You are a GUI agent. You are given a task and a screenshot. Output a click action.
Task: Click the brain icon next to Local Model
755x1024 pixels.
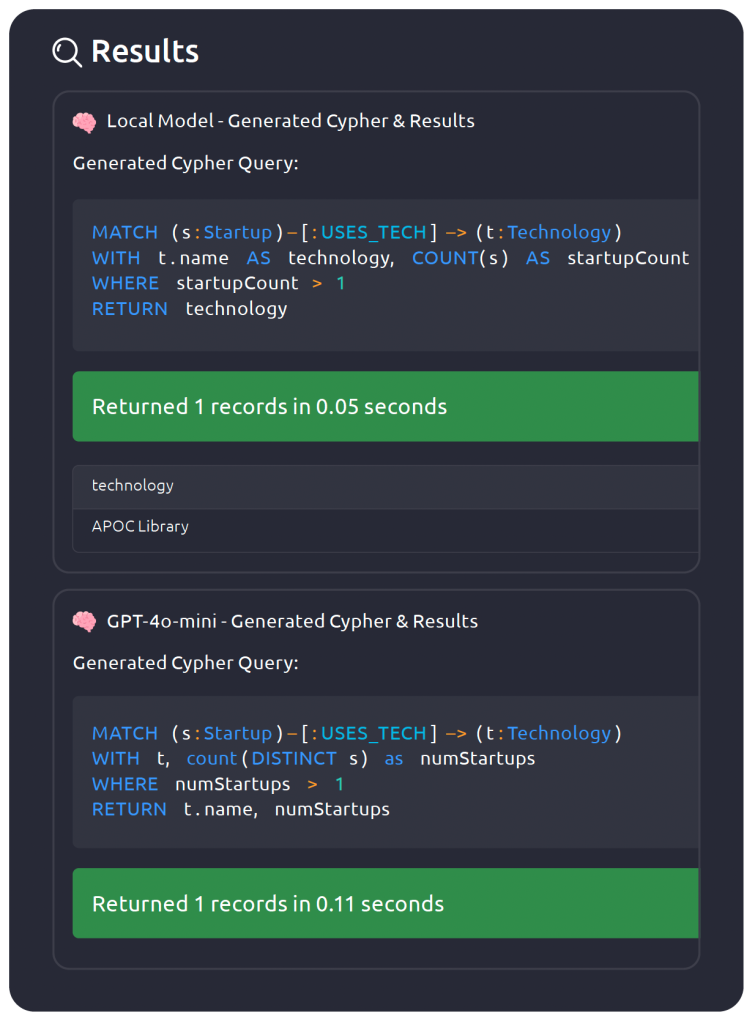84,122
